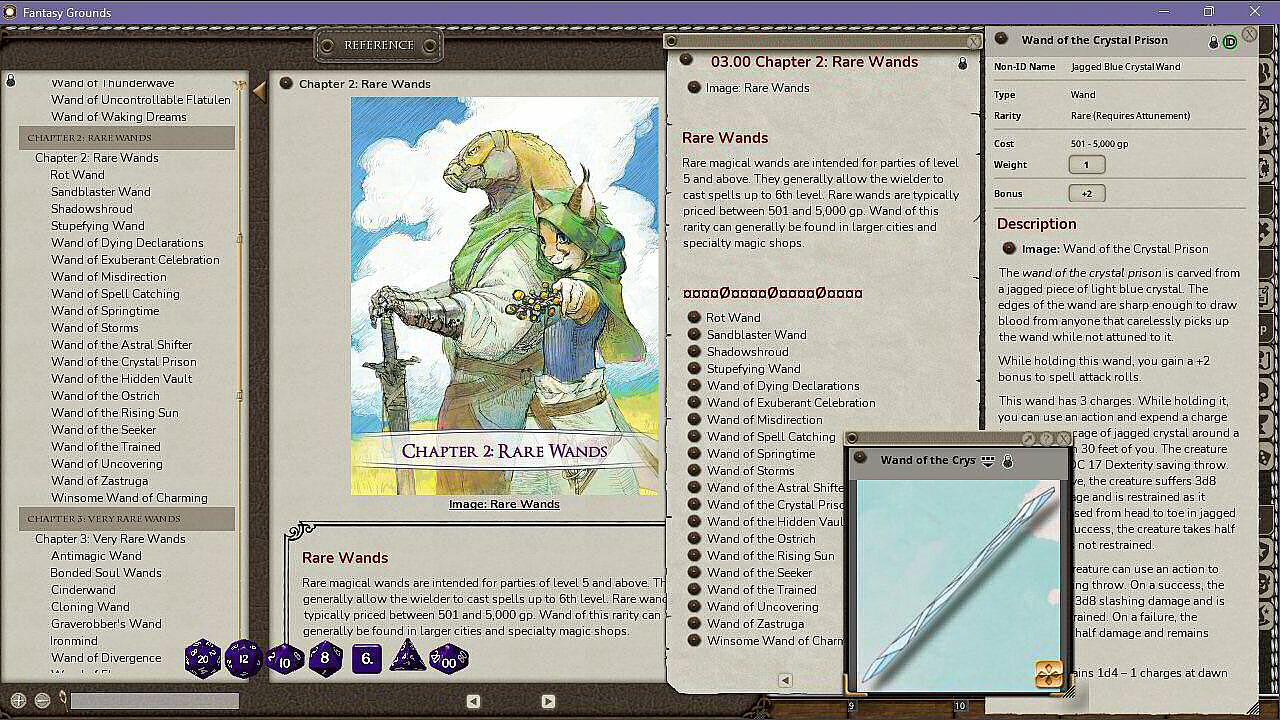Collapse the reference index with left arrow

[259, 92]
